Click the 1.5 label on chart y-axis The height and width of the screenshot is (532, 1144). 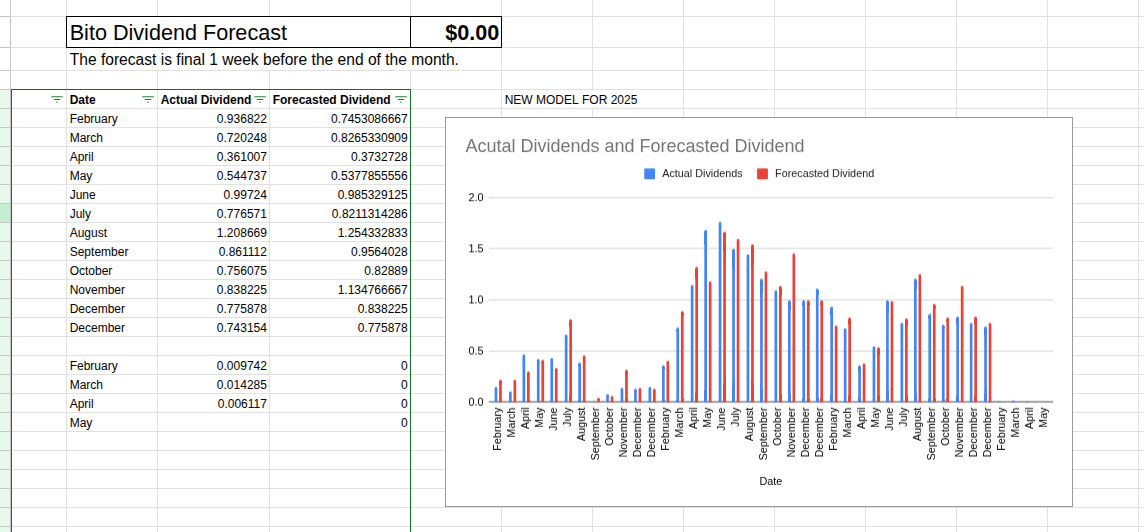[475, 249]
